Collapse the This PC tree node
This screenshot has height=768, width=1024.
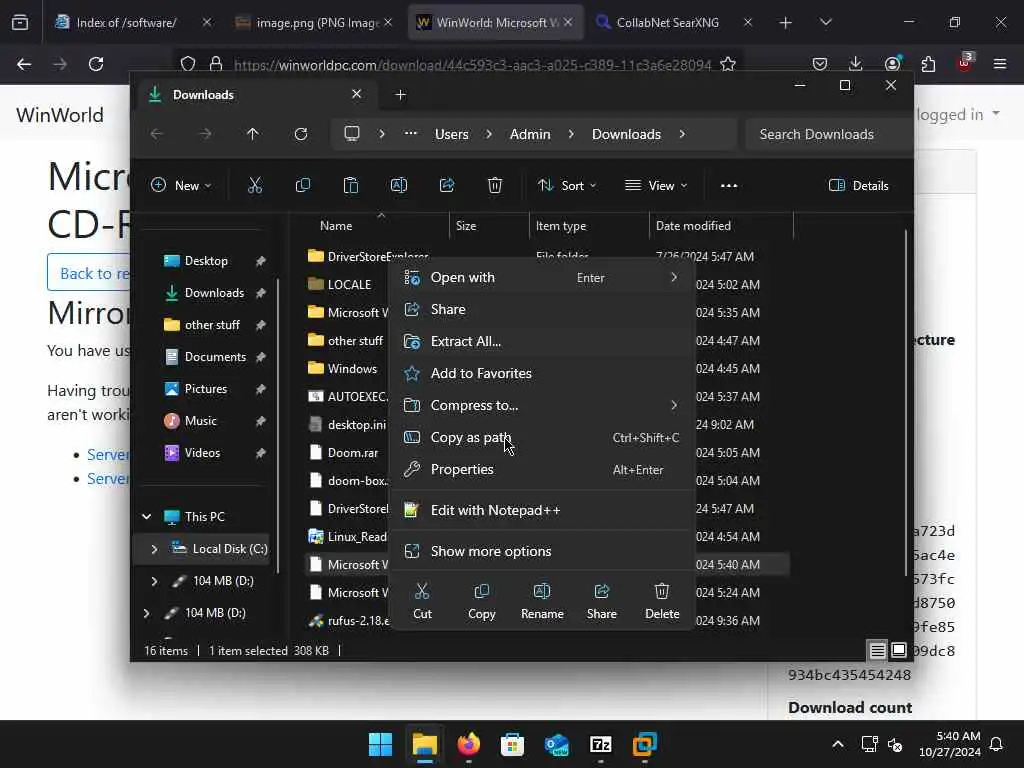[x=146, y=517]
